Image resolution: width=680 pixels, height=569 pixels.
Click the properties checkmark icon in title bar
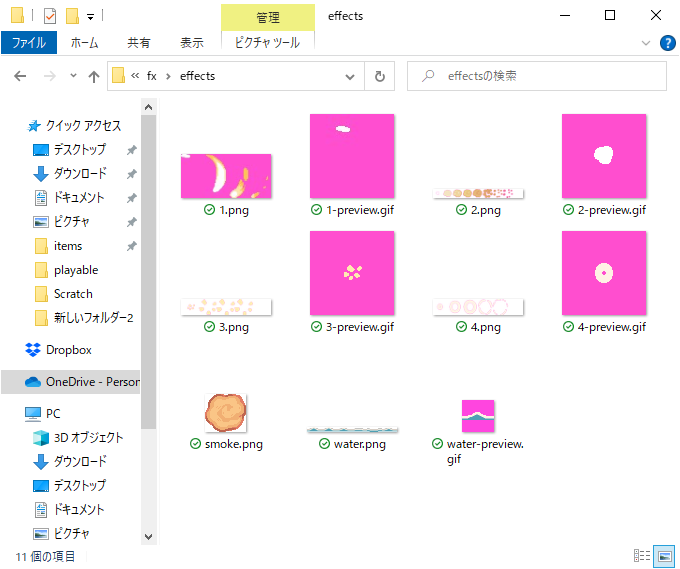coord(50,16)
